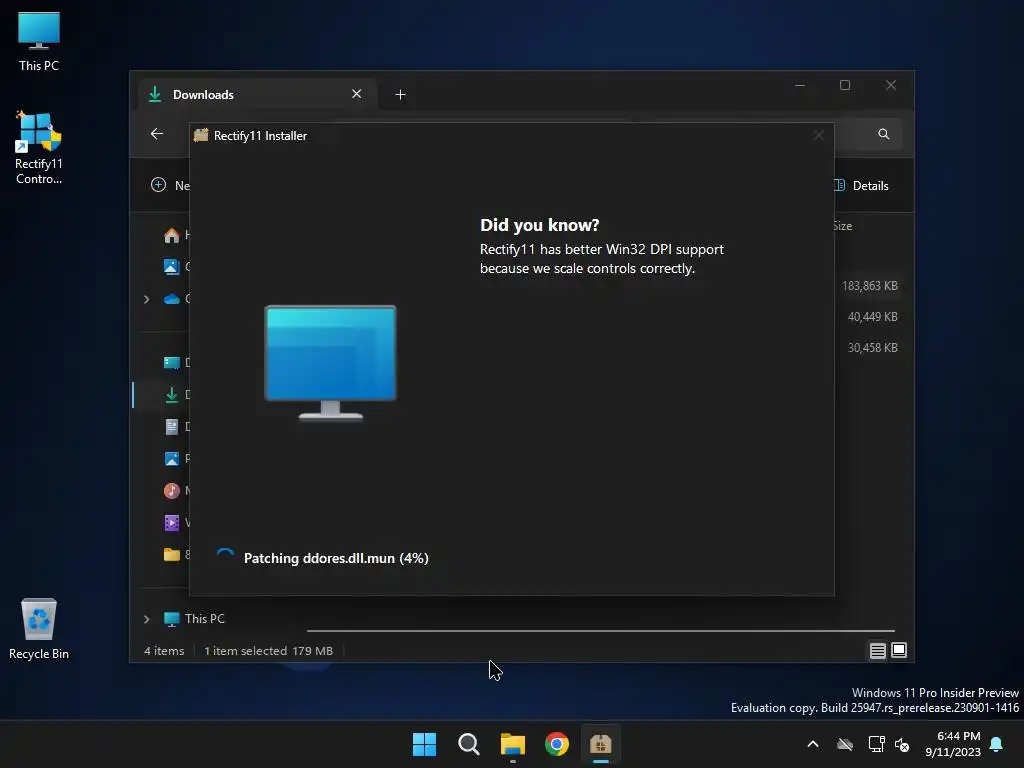The width and height of the screenshot is (1024, 768).
Task: Switch Explorer to large thumbnails view
Action: [899, 650]
